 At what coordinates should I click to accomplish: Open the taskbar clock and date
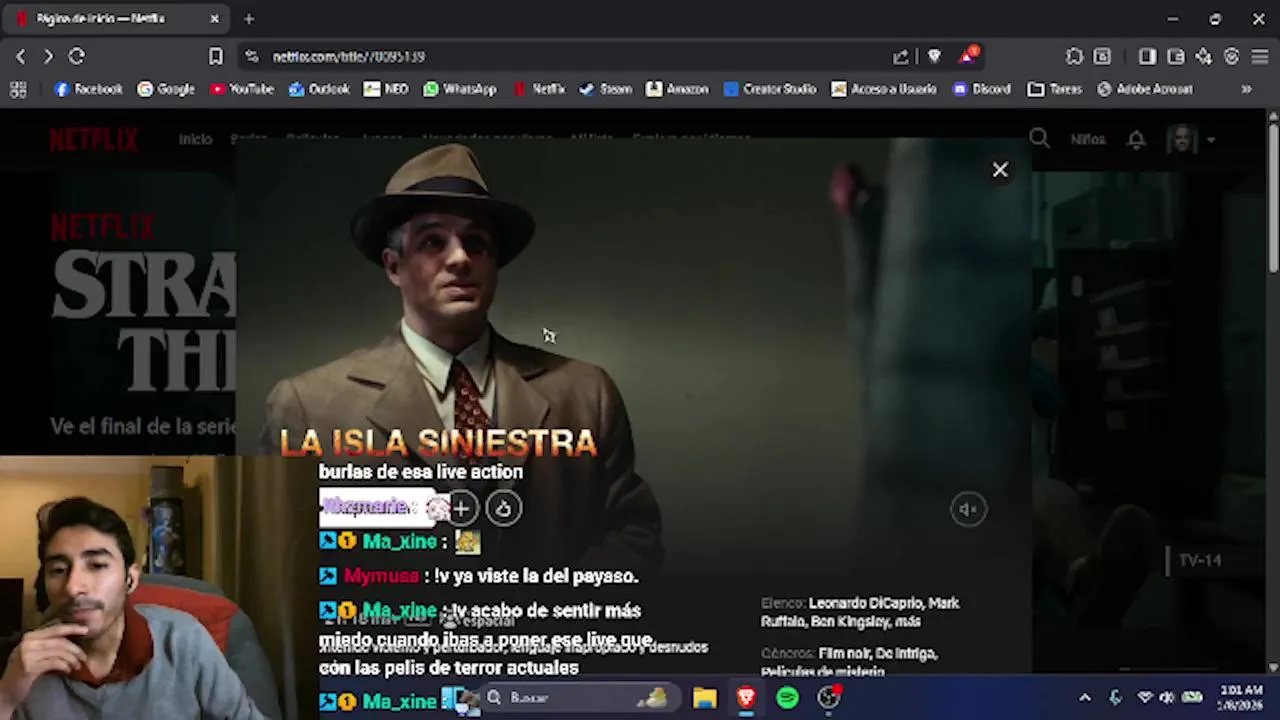pyautogui.click(x=1240, y=698)
